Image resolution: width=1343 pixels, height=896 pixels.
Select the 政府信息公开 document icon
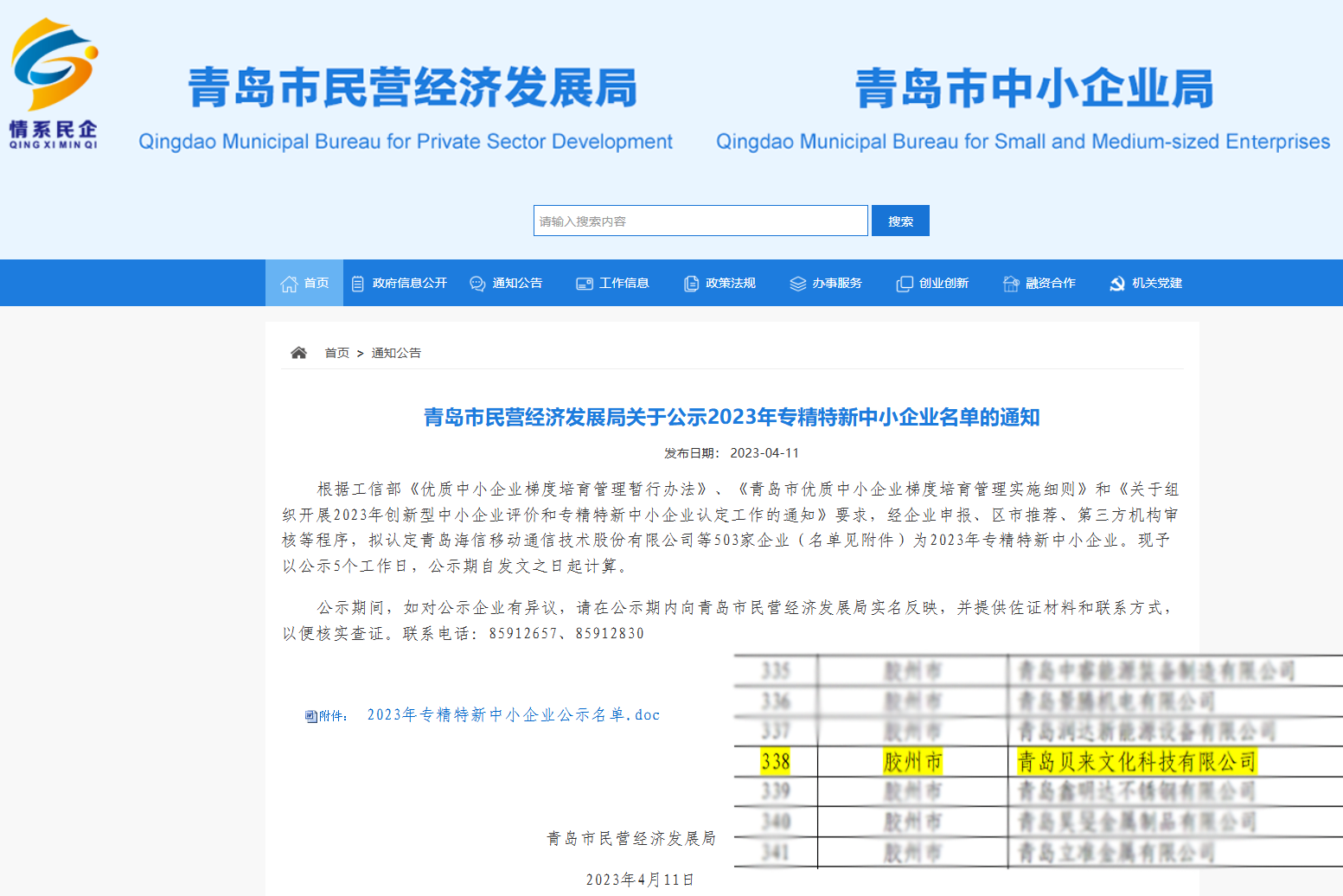358,283
